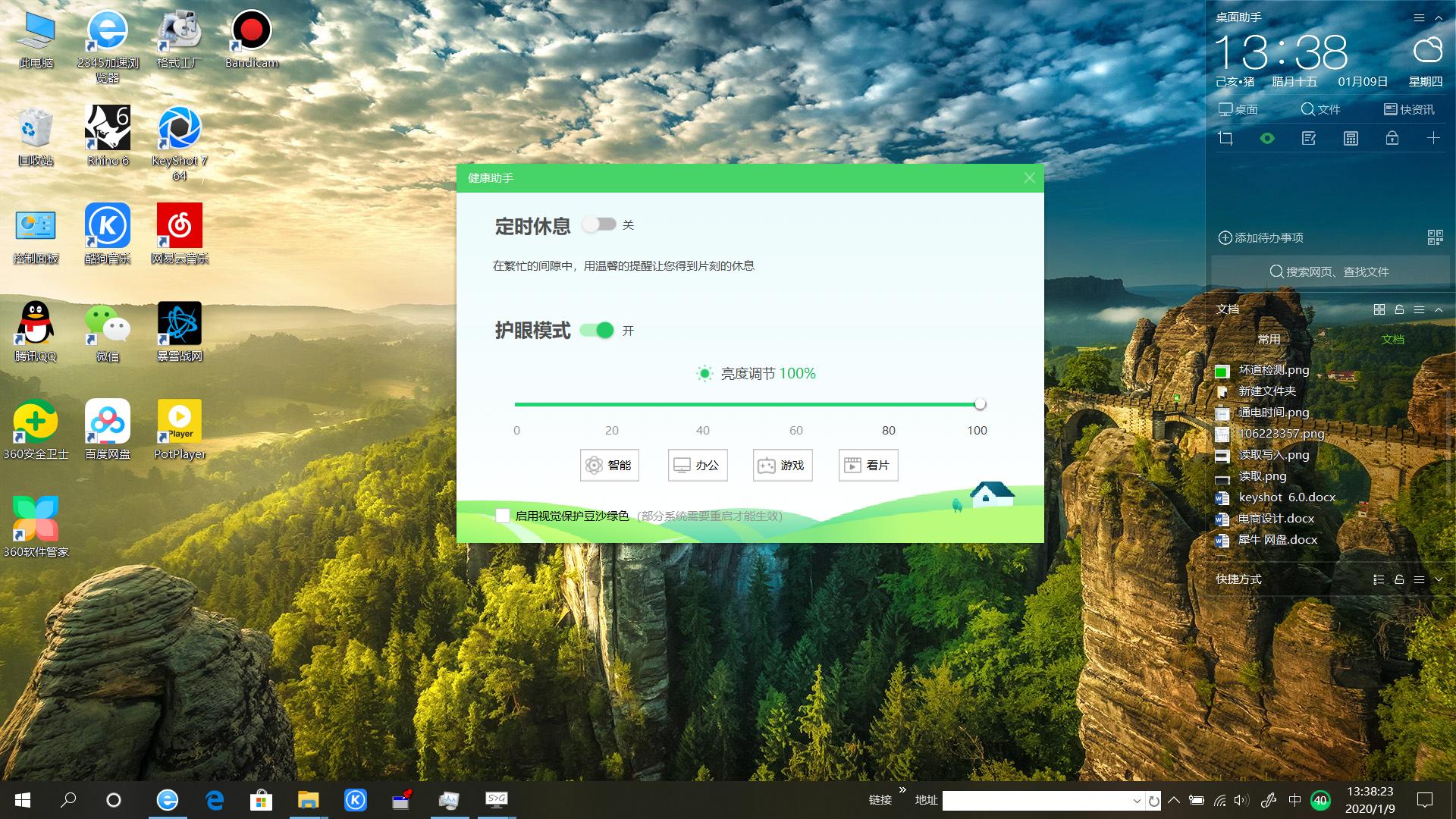The image size is (1456, 819).
Task: Collapse the 文档 section chevron
Action: pyautogui.click(x=1439, y=309)
